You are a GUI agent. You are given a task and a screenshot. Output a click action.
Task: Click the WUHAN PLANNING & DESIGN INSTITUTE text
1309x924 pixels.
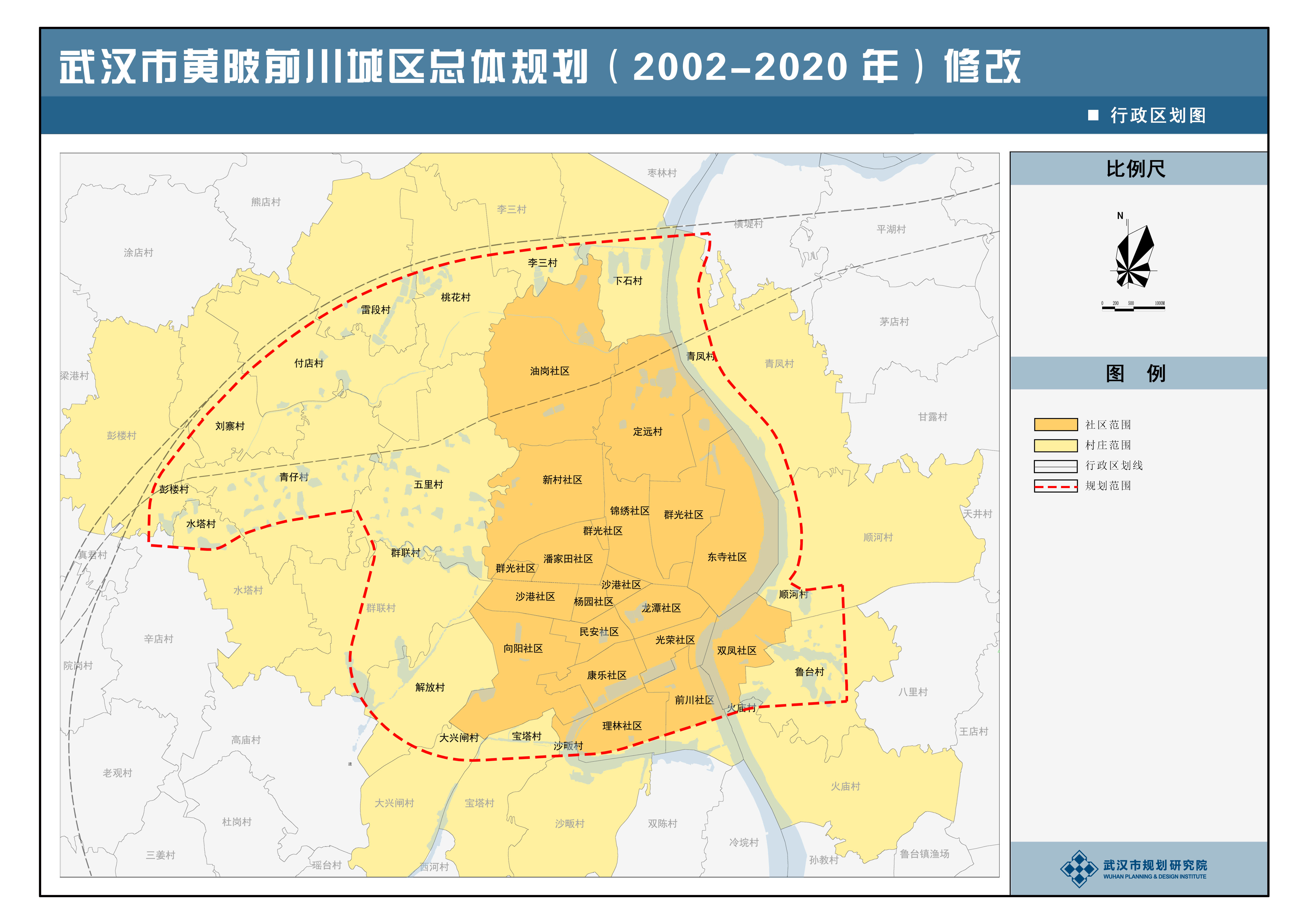pyautogui.click(x=1155, y=877)
